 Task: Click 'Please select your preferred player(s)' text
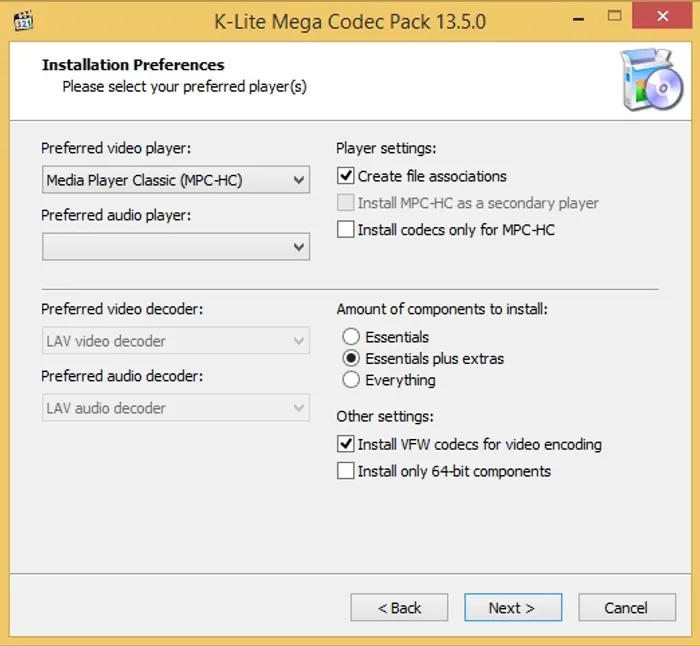[184, 87]
